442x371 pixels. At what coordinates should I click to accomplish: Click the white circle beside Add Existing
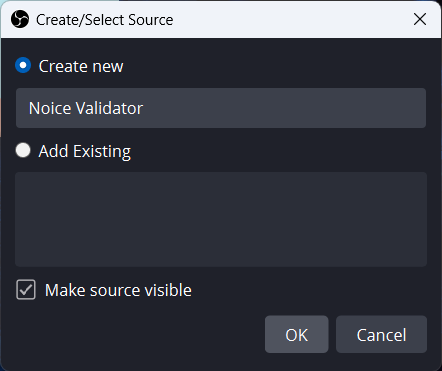coord(23,150)
